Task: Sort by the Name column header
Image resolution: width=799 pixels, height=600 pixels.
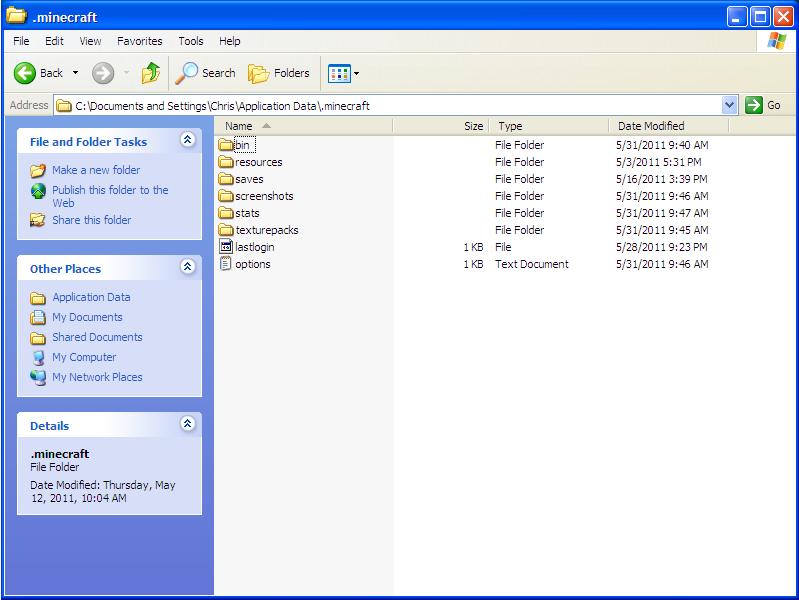Action: pyautogui.click(x=304, y=126)
